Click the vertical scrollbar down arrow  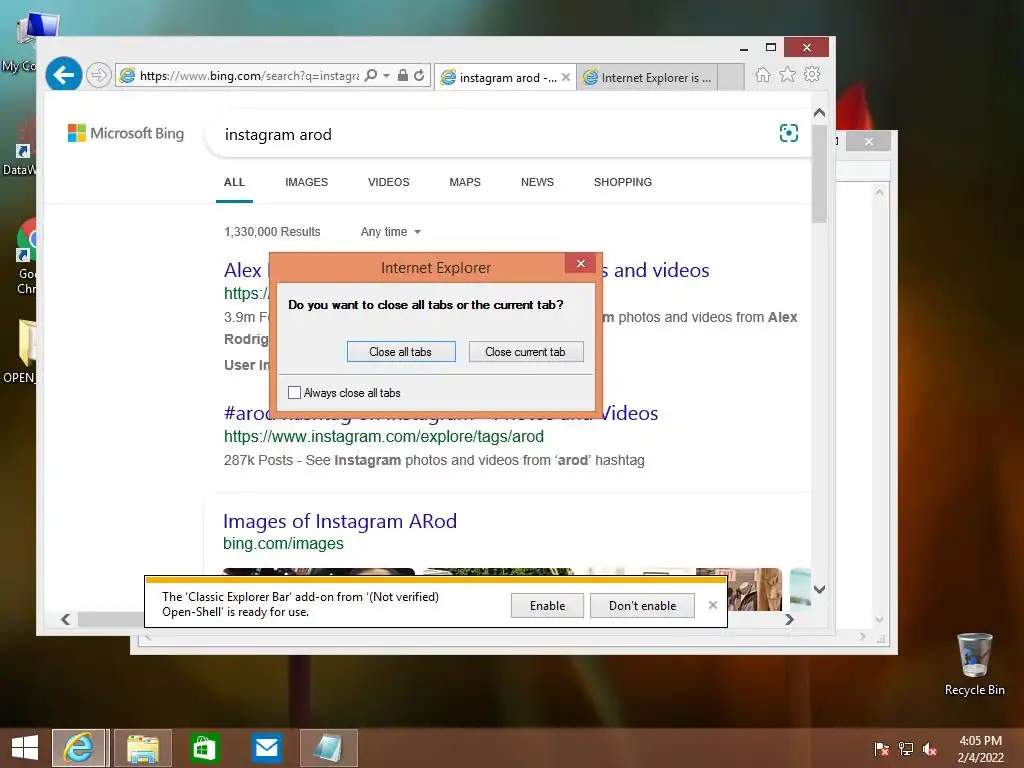[820, 589]
